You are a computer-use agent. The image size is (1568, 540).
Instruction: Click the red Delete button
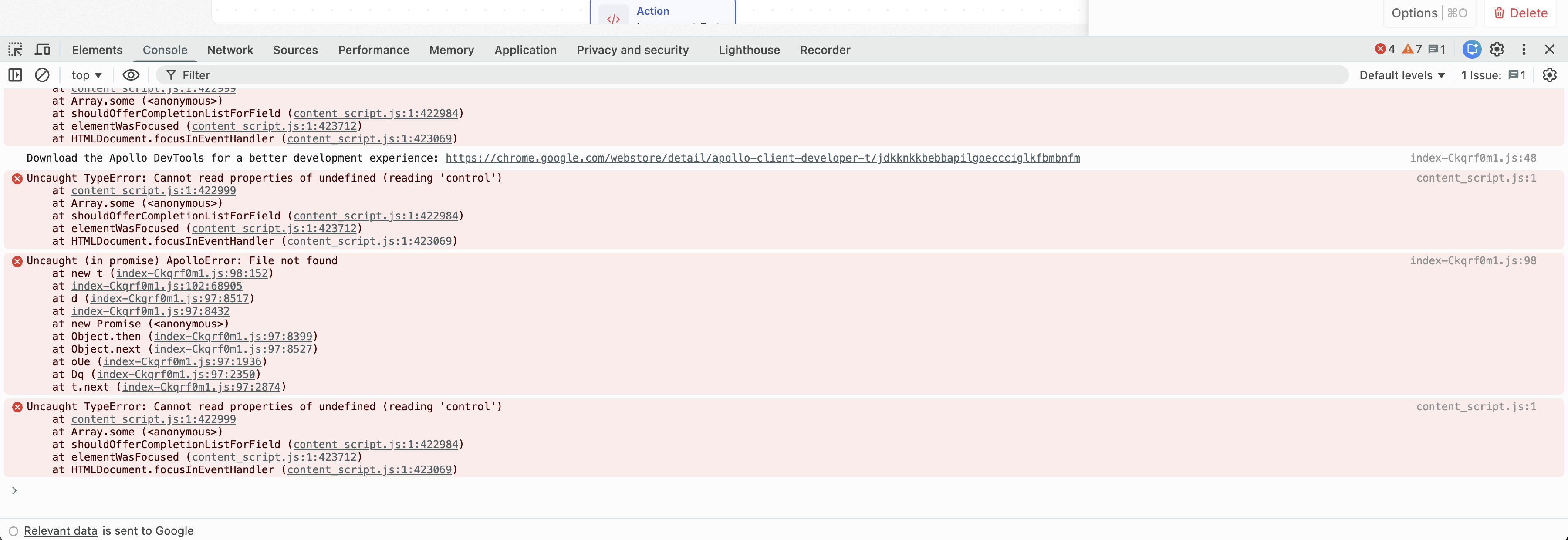(x=1520, y=13)
